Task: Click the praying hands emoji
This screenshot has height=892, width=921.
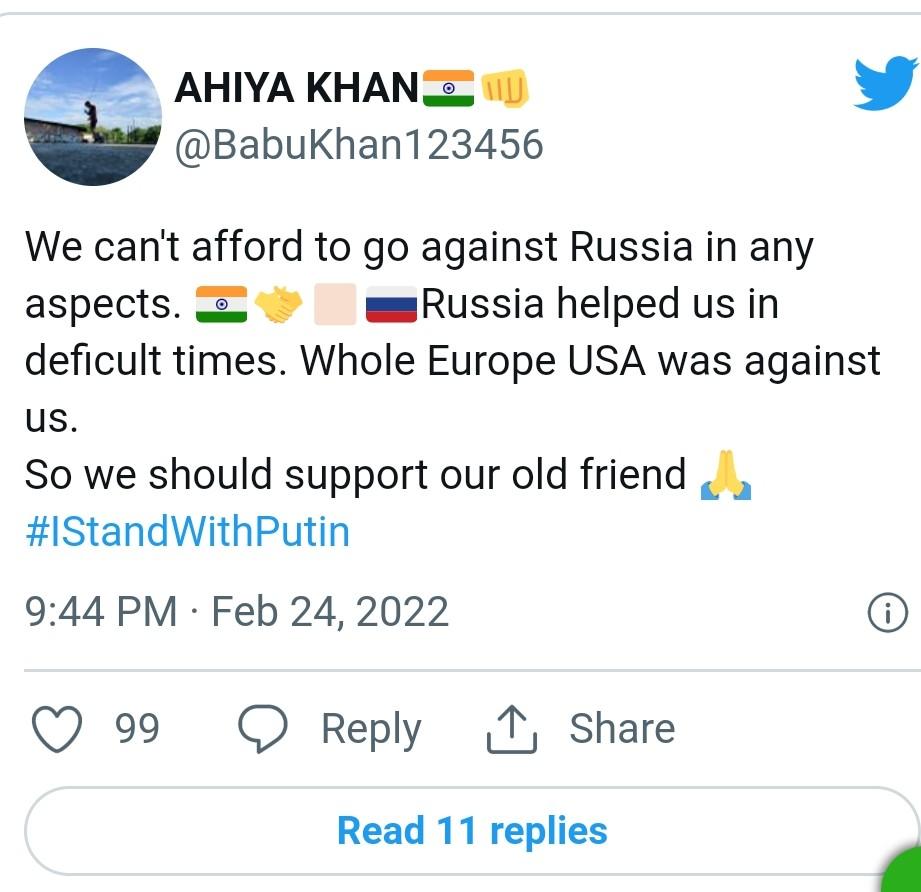Action: [x=725, y=475]
